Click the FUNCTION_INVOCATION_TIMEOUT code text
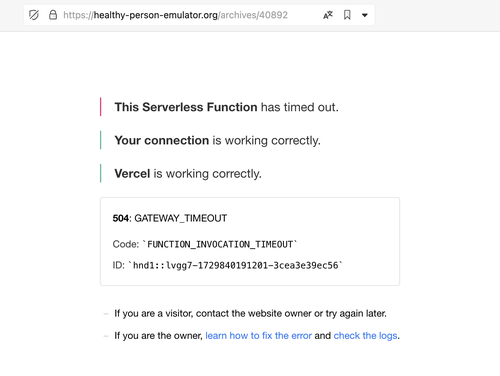Screen dimensions: 500x376 [220, 244]
